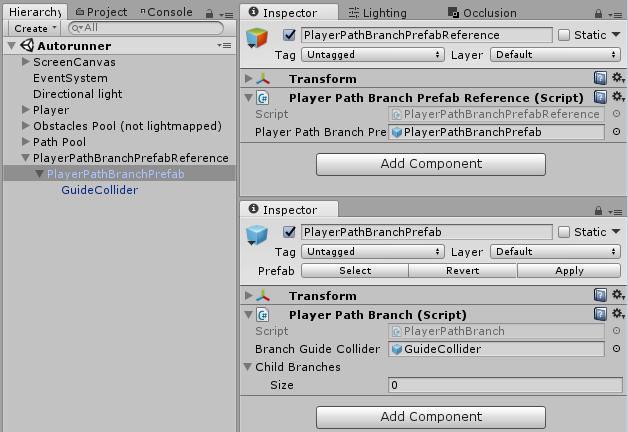The height and width of the screenshot is (432, 628).
Task: Open help for bottom Transform component
Action: (x=600, y=295)
